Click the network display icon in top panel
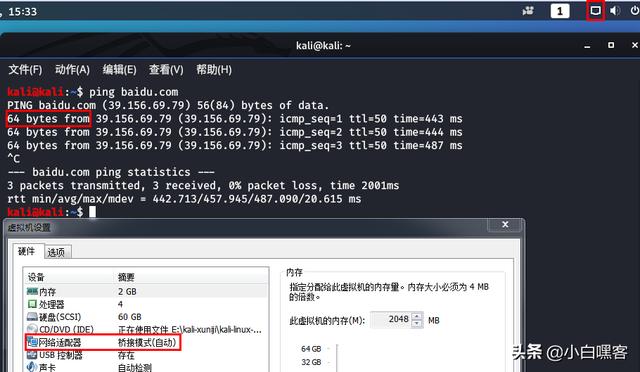640x372 pixels. click(595, 11)
